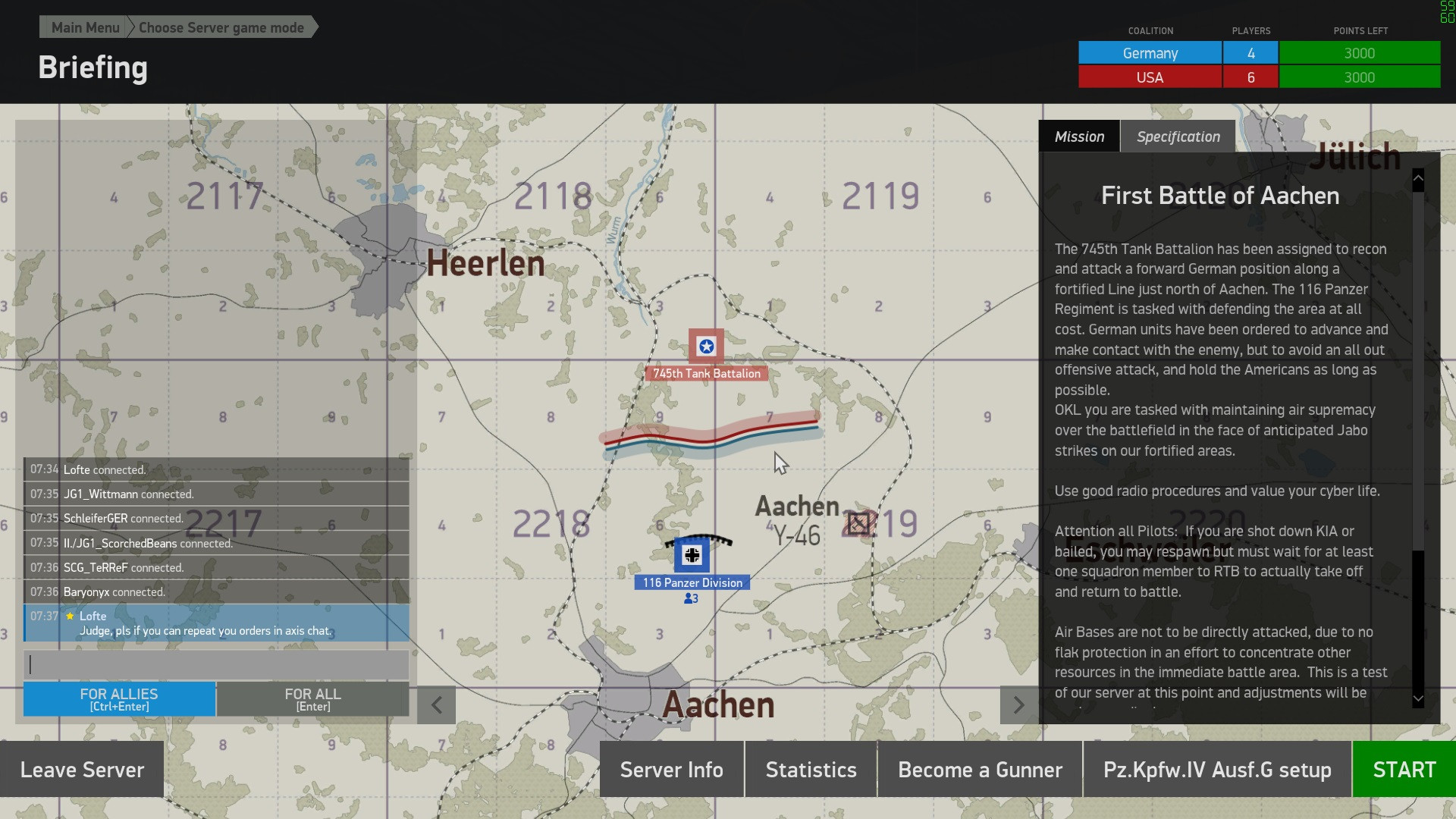This screenshot has width=1456, height=819.
Task: Click scroll-up arrow of mission text
Action: coord(1418,180)
